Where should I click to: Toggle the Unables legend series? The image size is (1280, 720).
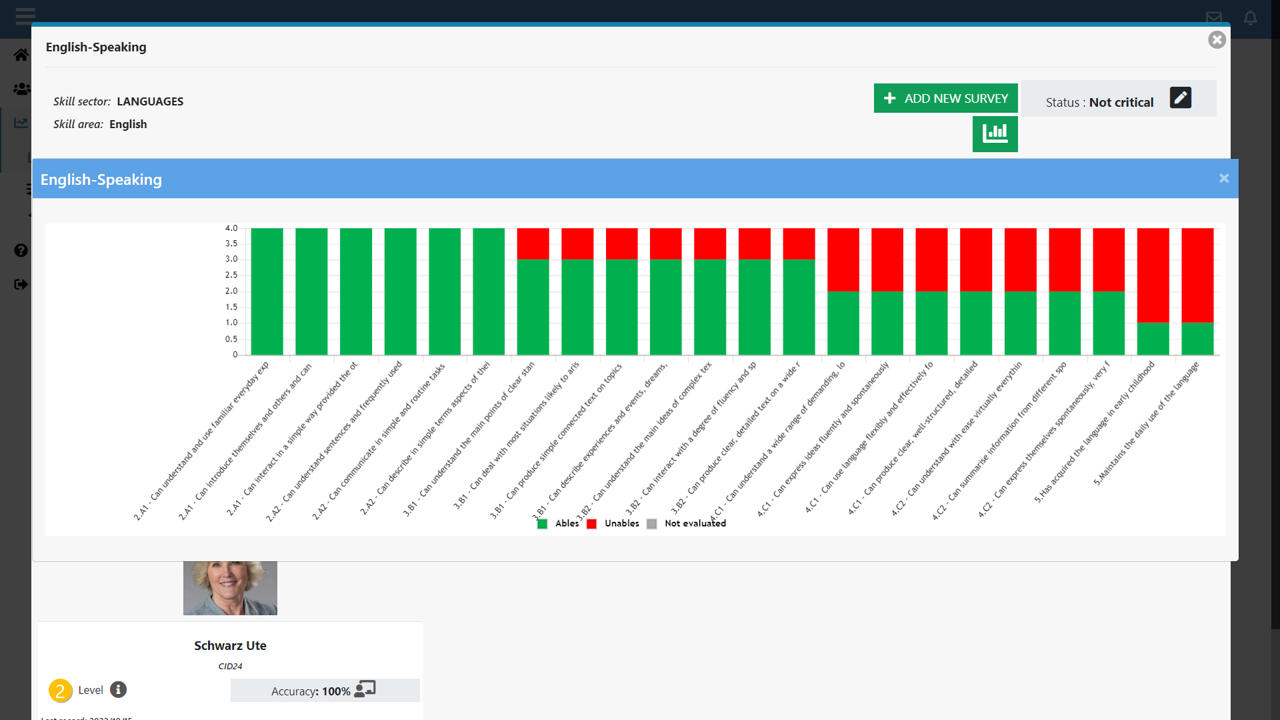pos(612,523)
